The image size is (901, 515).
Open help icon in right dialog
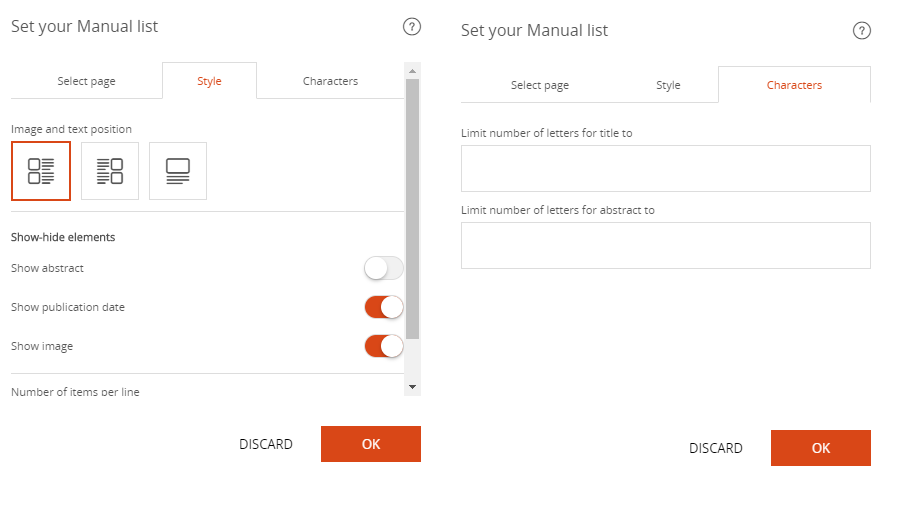pyautogui.click(x=861, y=30)
